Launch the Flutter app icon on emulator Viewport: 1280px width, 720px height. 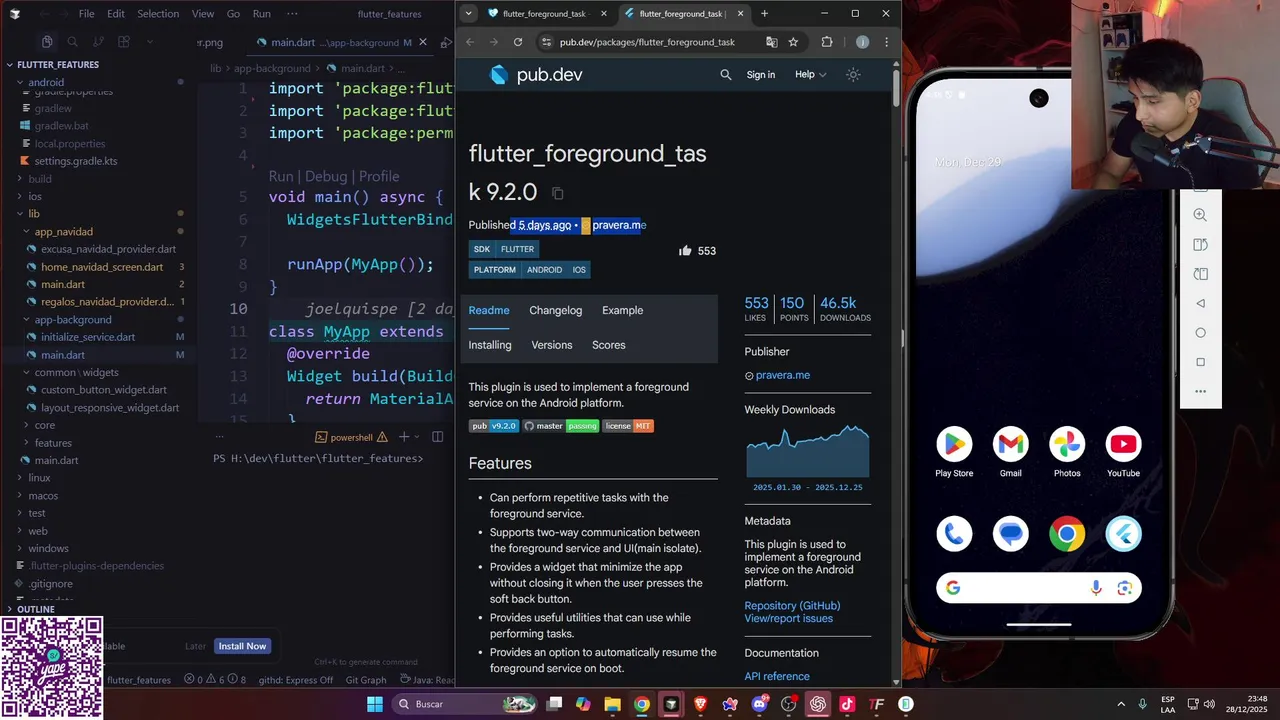point(1124,534)
